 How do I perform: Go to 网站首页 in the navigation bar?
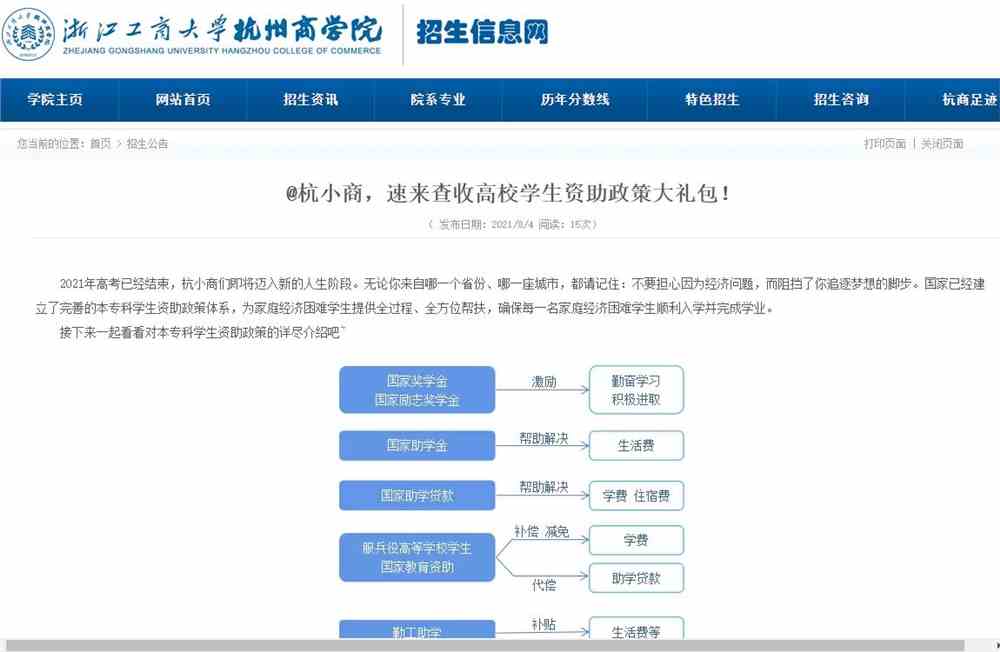(183, 100)
